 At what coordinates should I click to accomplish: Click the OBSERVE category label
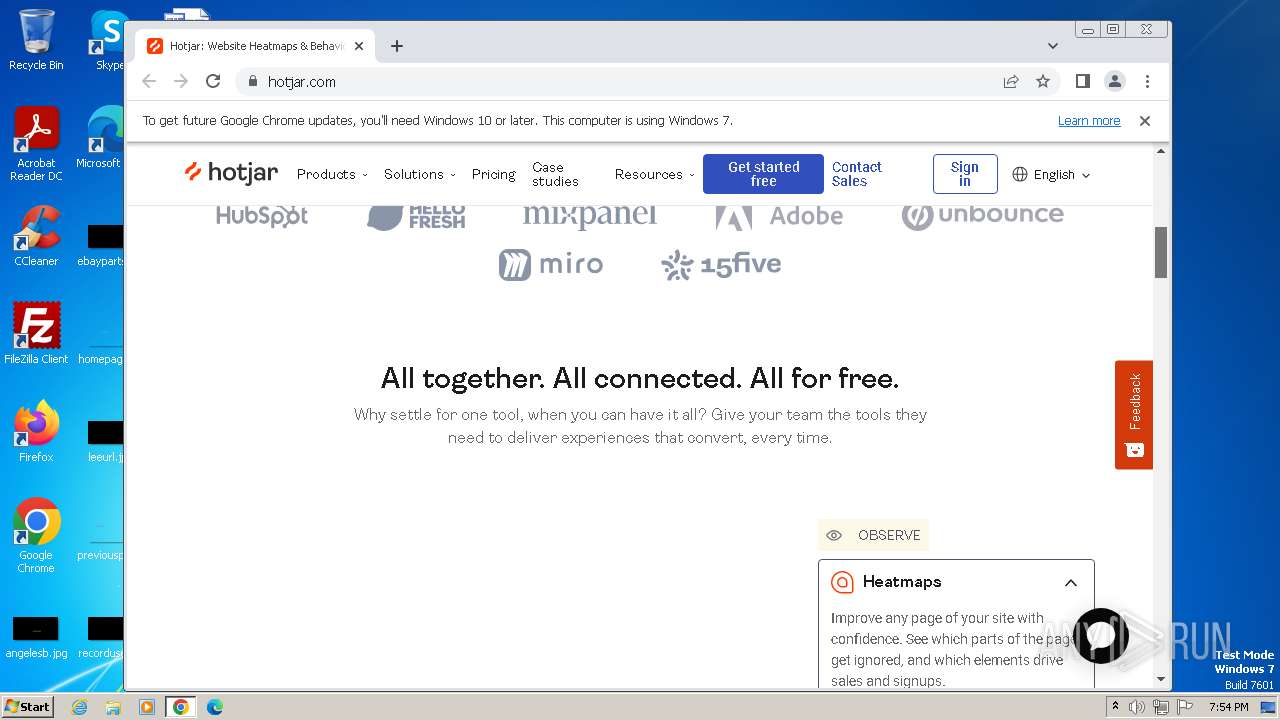click(x=873, y=535)
